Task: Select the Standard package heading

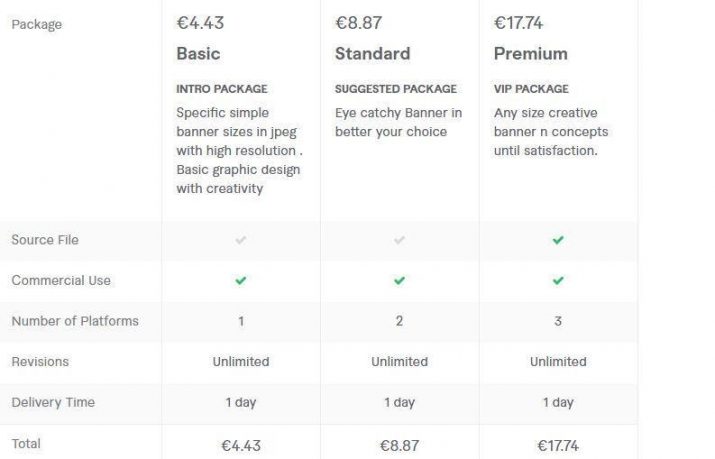Action: click(373, 54)
